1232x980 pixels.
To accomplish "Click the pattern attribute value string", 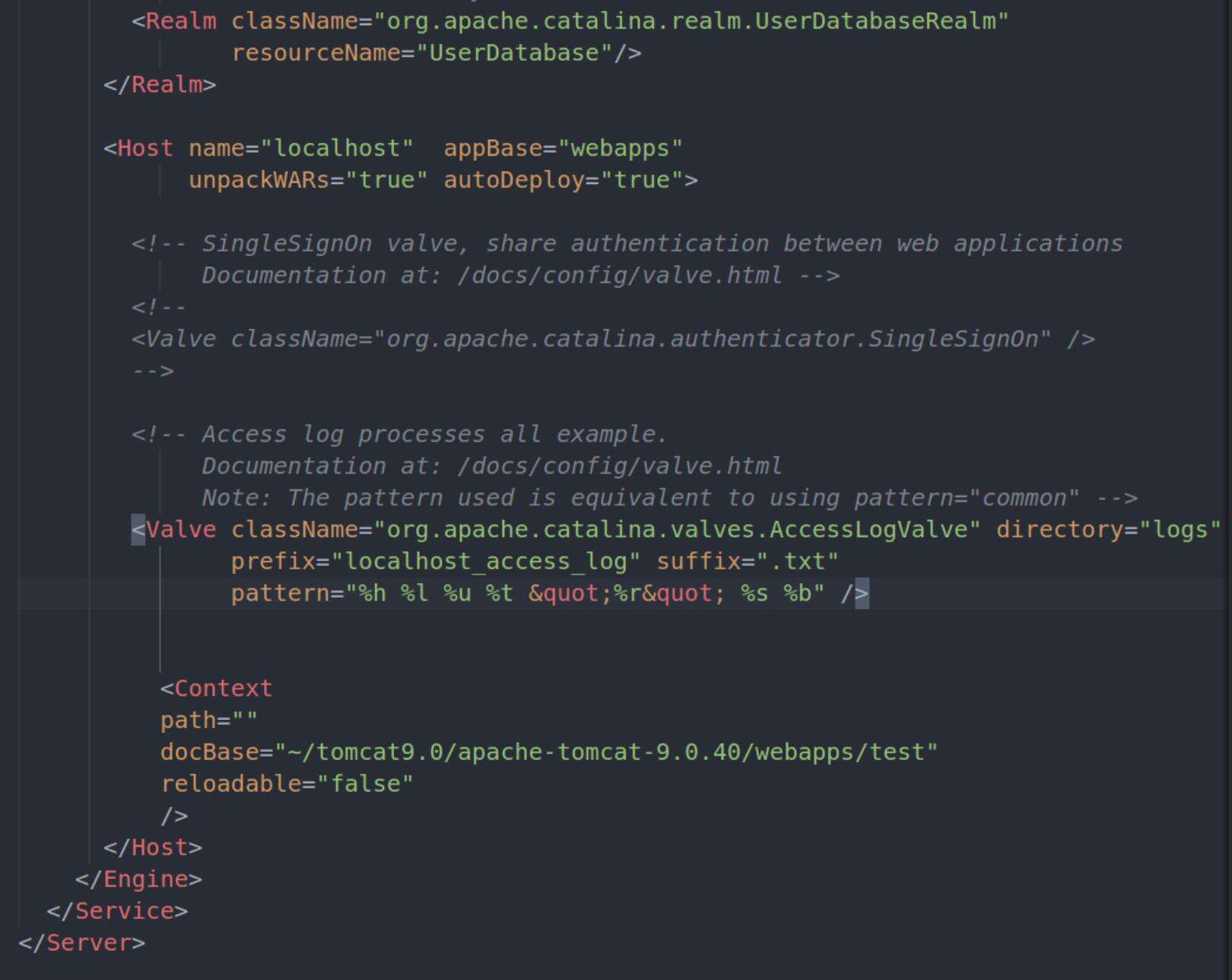I will pos(586,593).
